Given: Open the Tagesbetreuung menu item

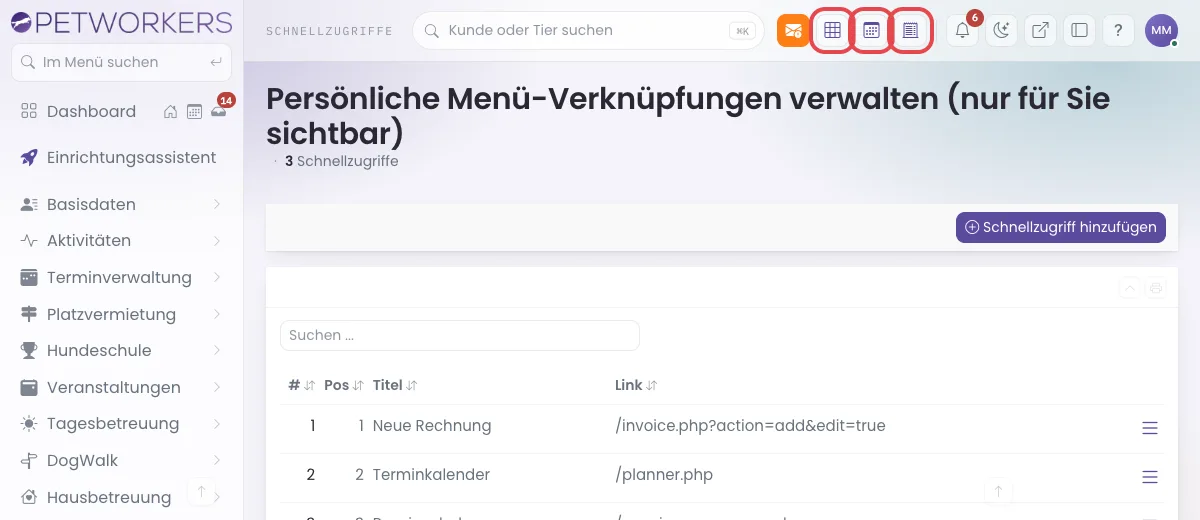Looking at the screenshot, I should point(120,423).
